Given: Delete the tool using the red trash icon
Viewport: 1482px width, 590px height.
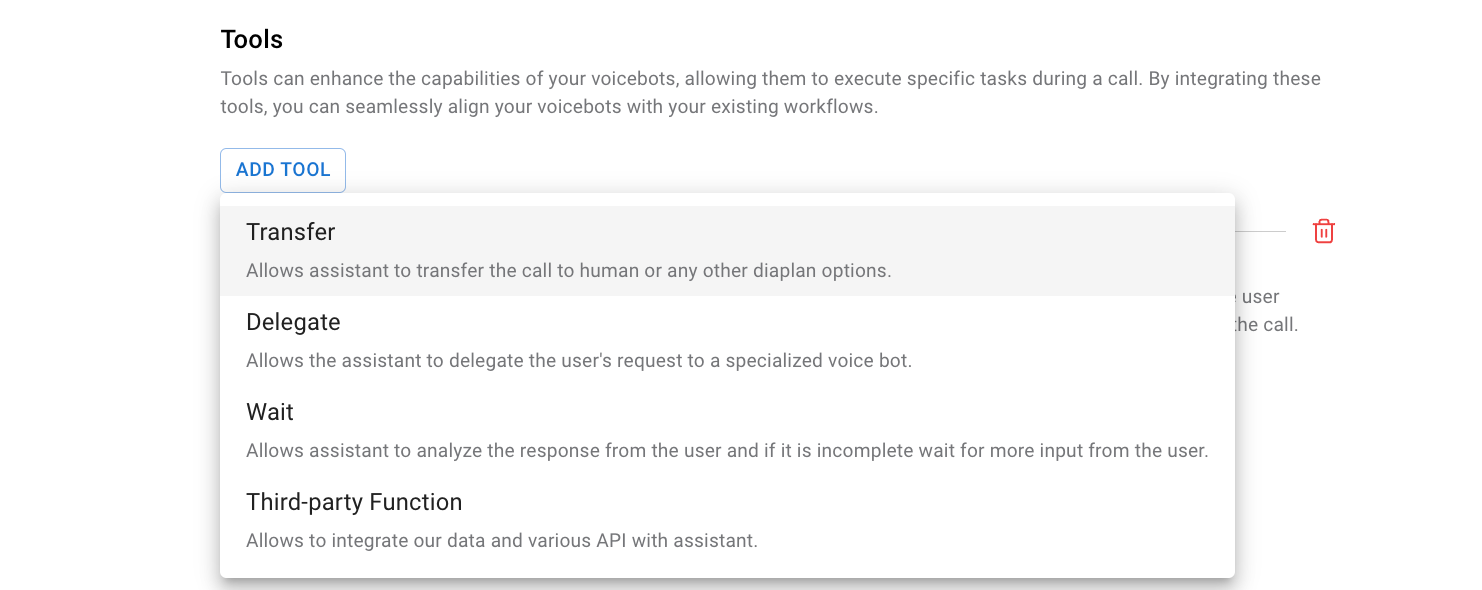Looking at the screenshot, I should [1323, 231].
